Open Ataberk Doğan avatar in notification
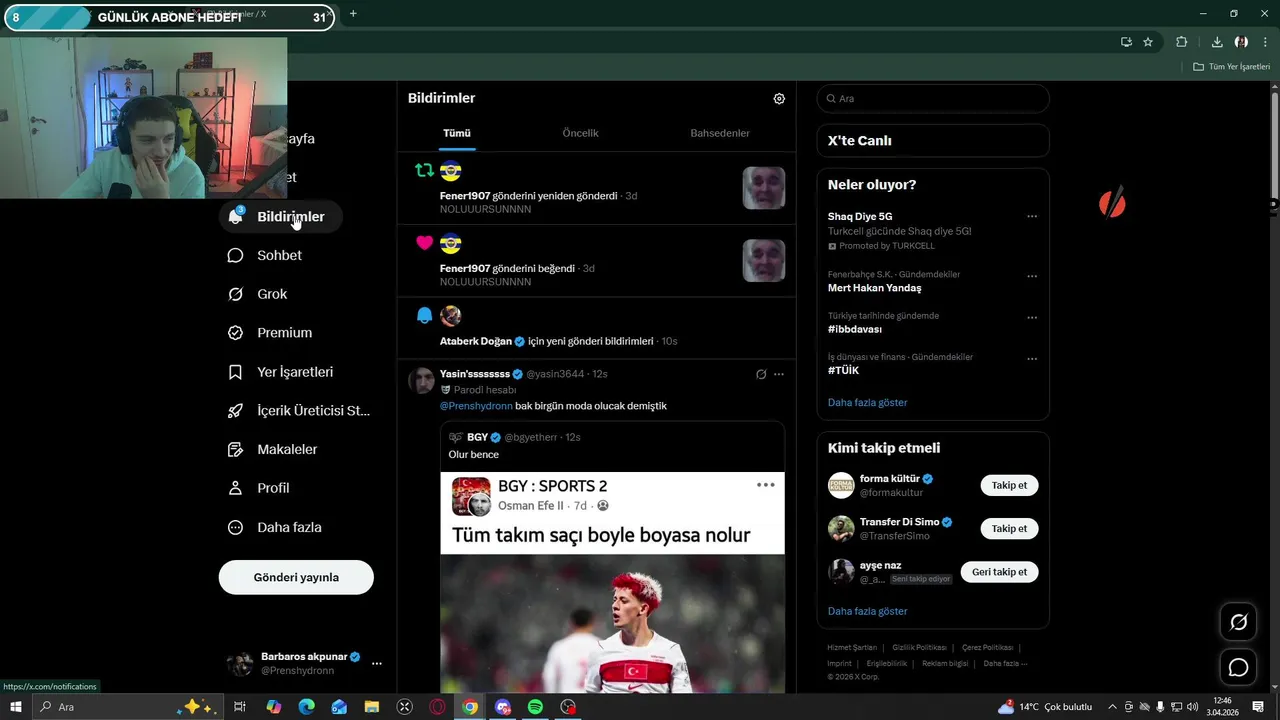The height and width of the screenshot is (720, 1280). (x=451, y=316)
